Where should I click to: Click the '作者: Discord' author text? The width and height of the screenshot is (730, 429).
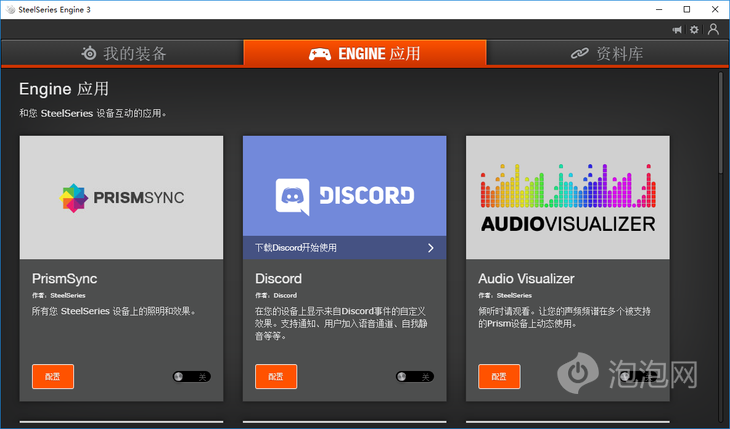276,295
